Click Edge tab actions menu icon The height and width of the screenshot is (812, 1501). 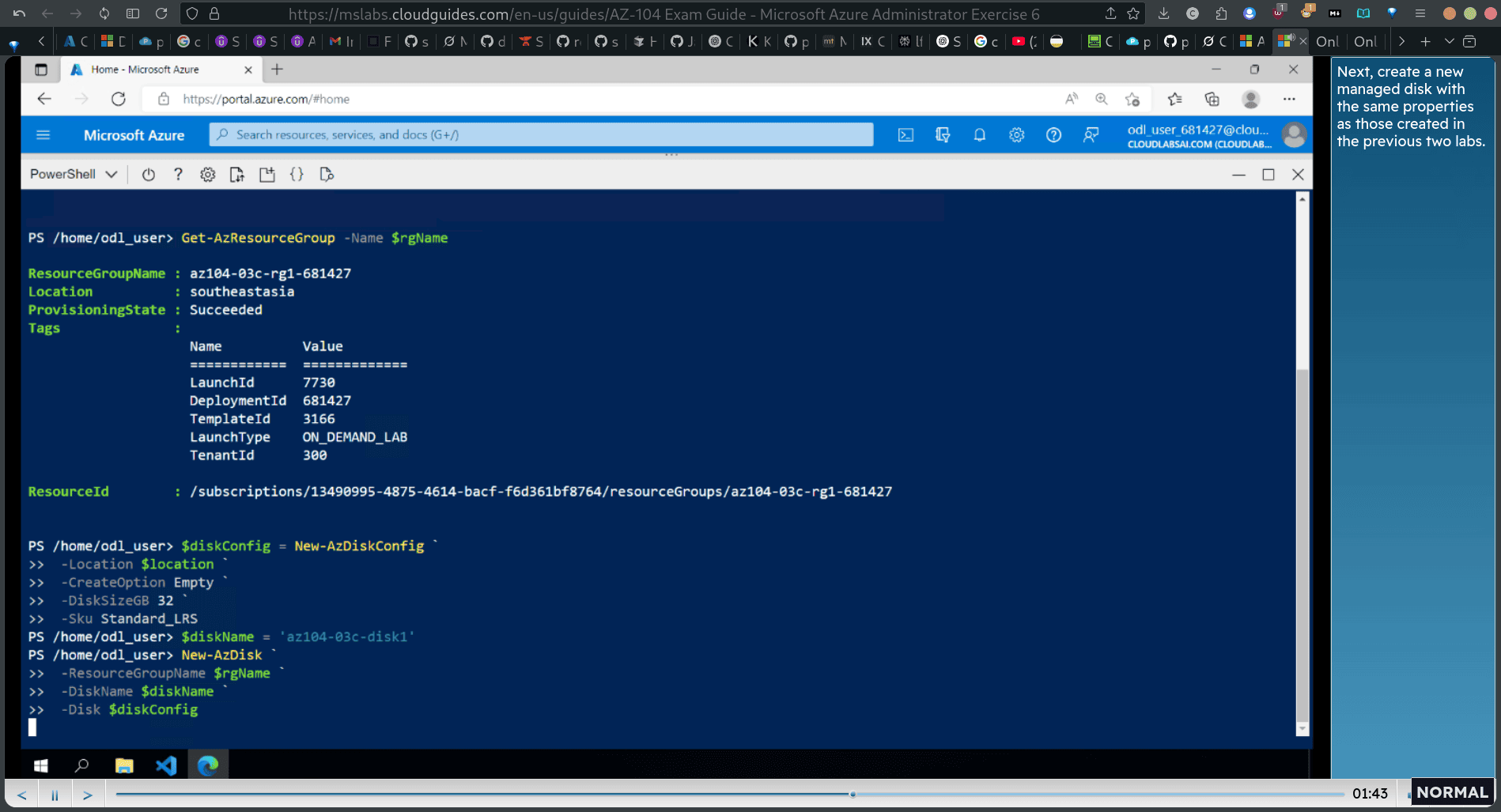41,70
